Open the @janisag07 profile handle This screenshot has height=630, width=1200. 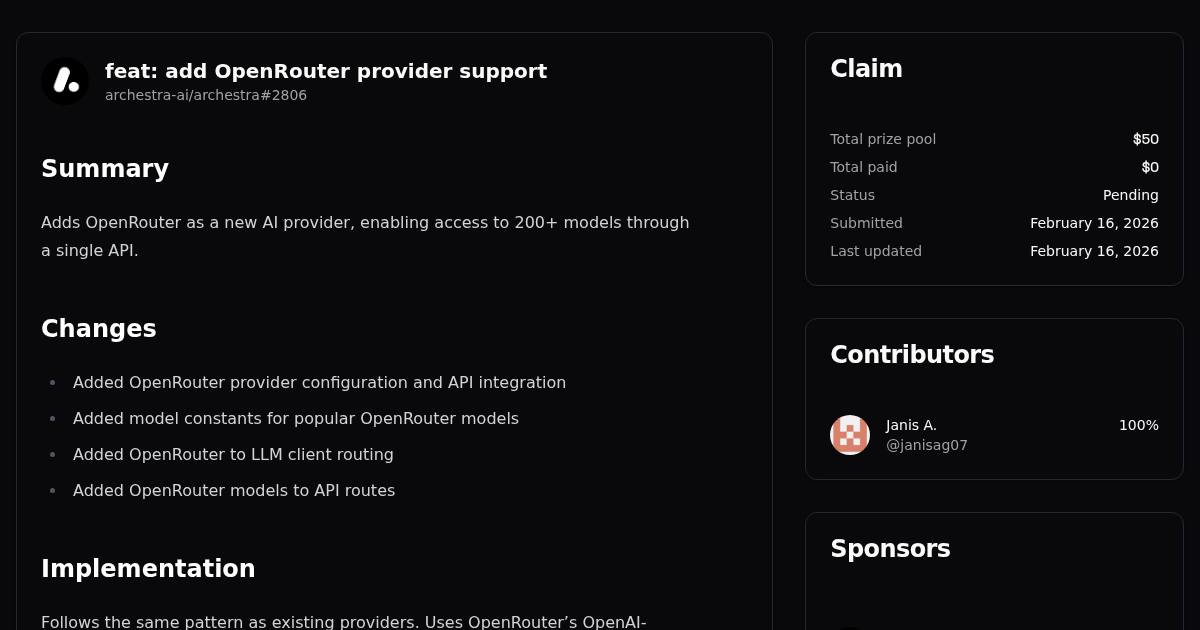tap(927, 445)
